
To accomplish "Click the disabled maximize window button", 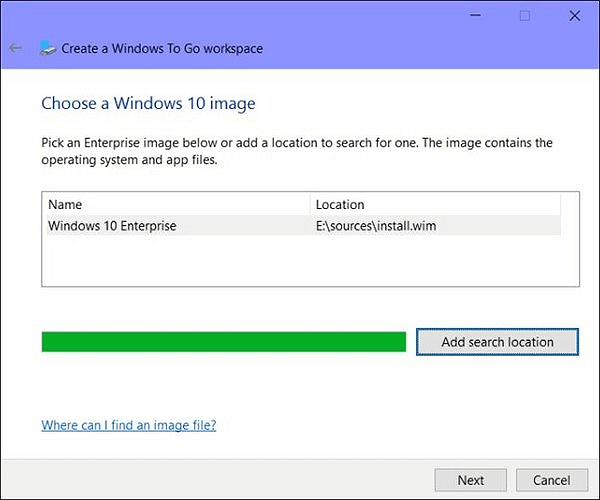I will coord(524,15).
